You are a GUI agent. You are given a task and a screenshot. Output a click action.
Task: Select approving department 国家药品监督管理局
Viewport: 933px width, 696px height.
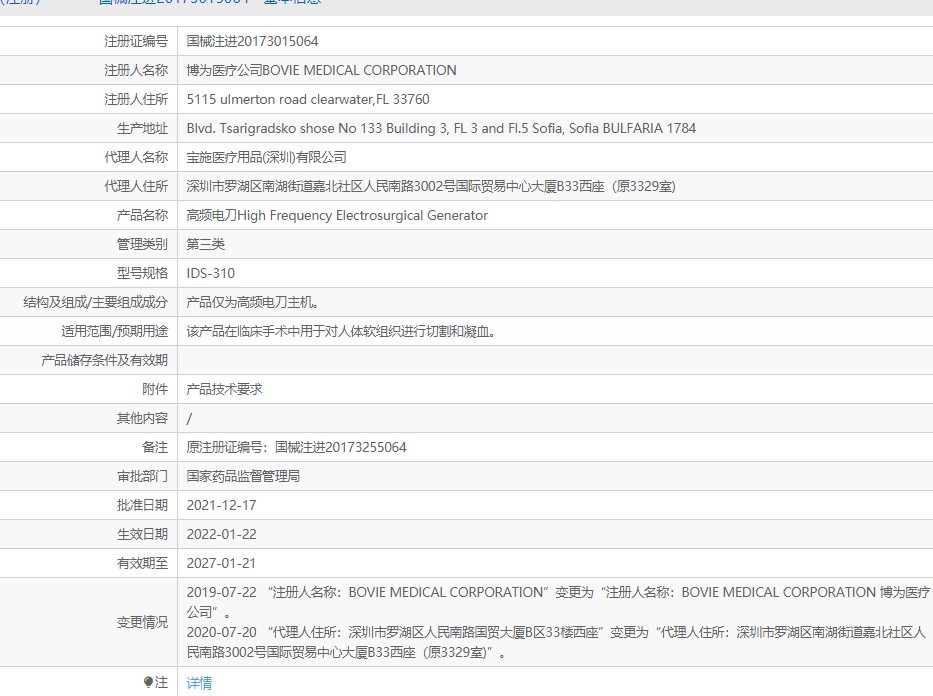coord(243,476)
